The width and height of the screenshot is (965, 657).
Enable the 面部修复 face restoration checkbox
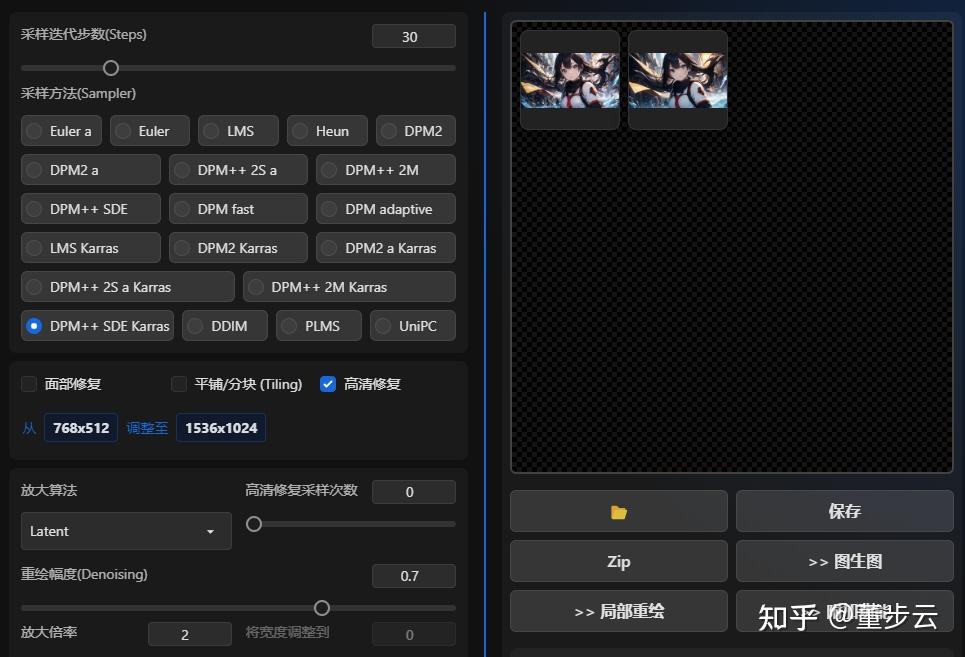pos(29,384)
